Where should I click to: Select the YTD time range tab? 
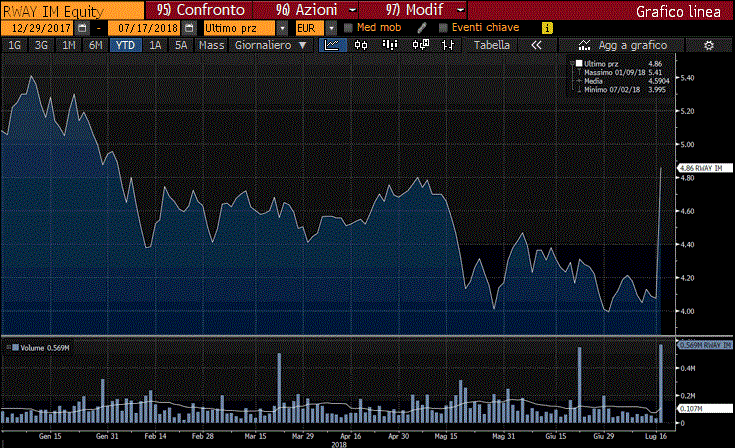(x=125, y=45)
